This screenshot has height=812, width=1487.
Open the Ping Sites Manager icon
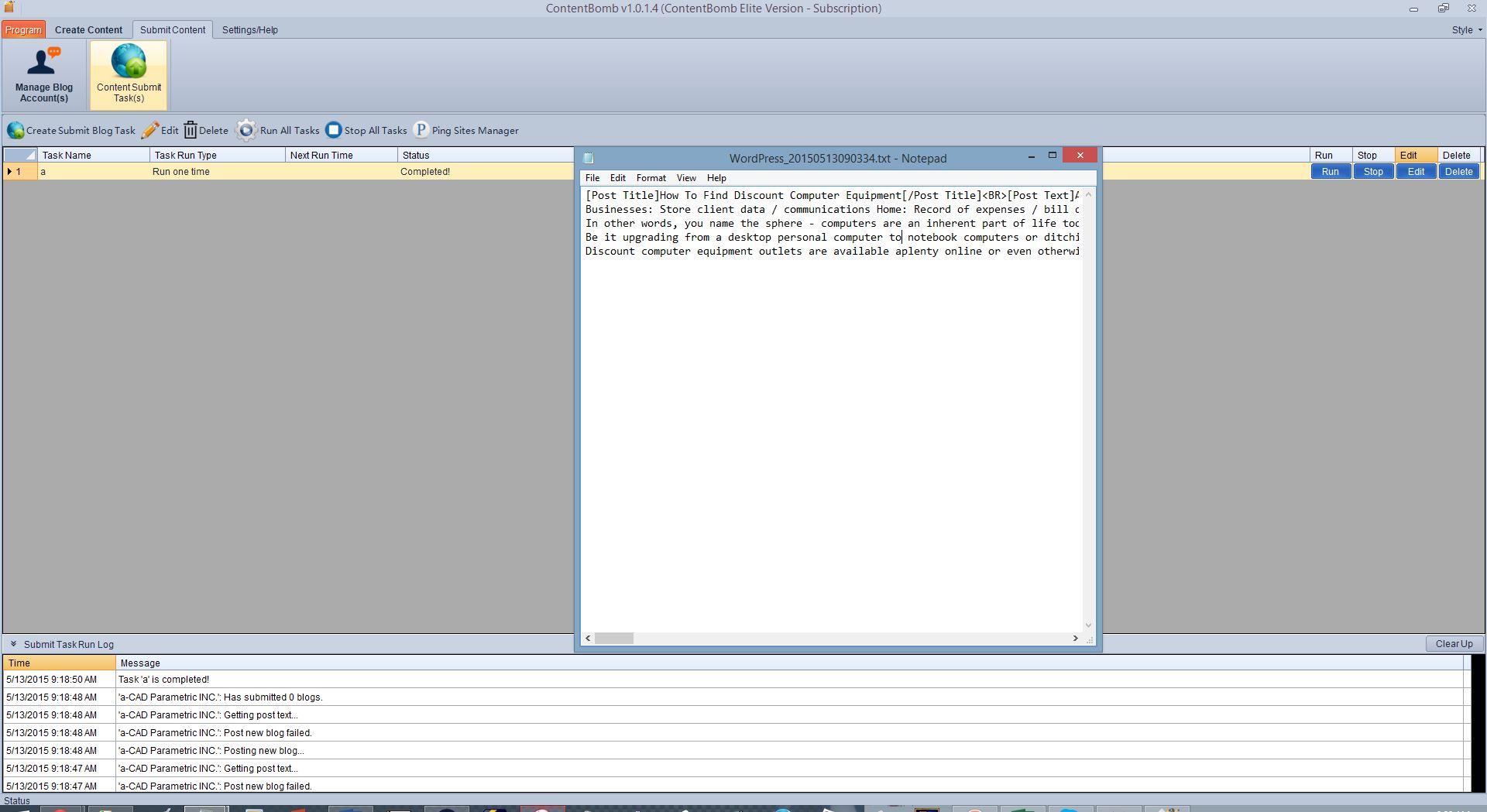pos(421,130)
